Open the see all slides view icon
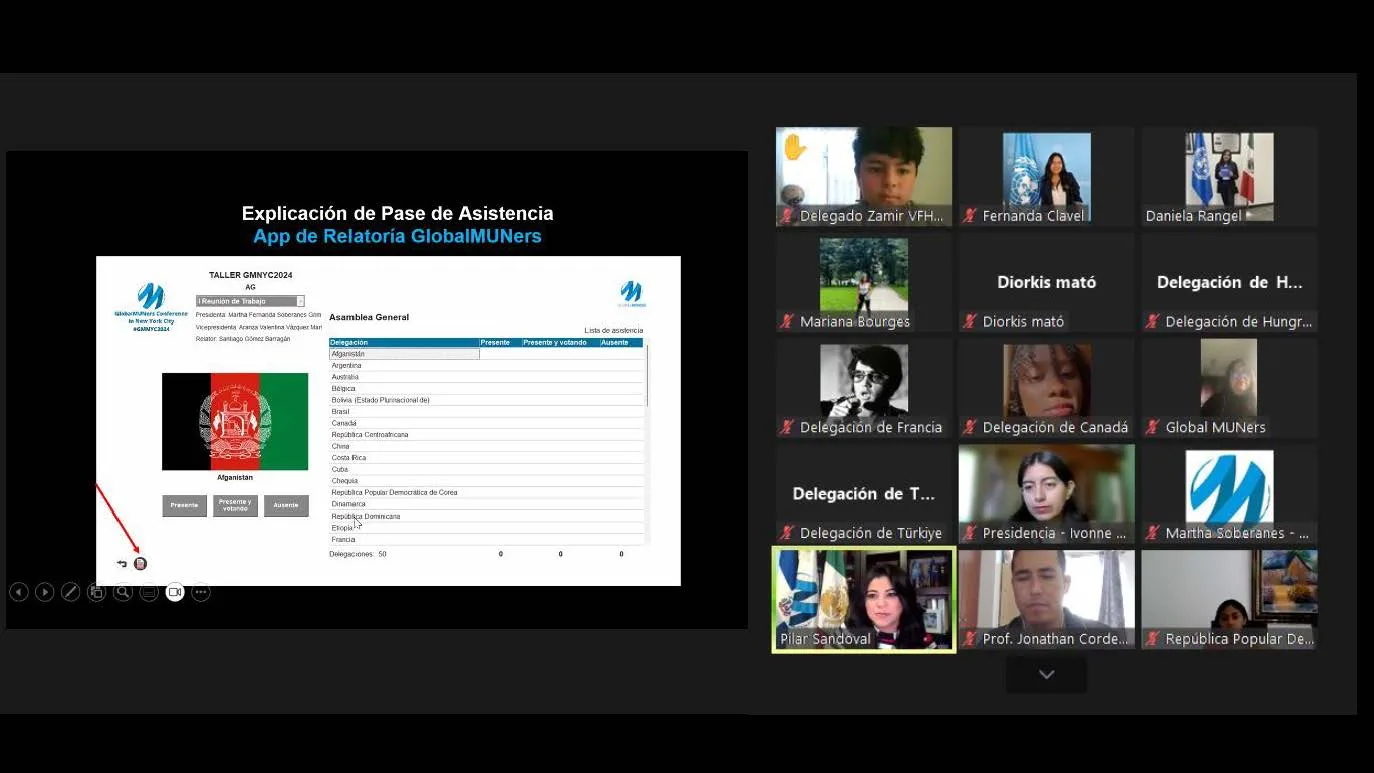Screen dimensions: 1374x773 point(97,592)
